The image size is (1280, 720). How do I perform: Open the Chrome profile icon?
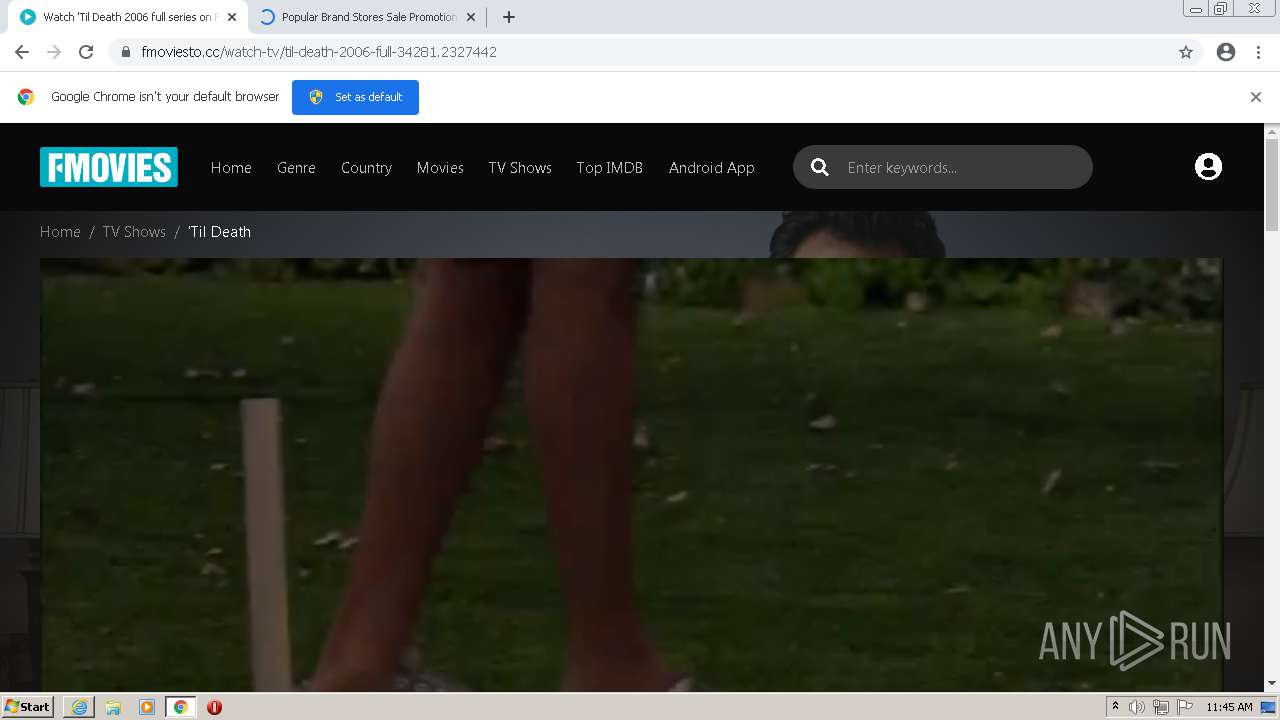pyautogui.click(x=1226, y=52)
